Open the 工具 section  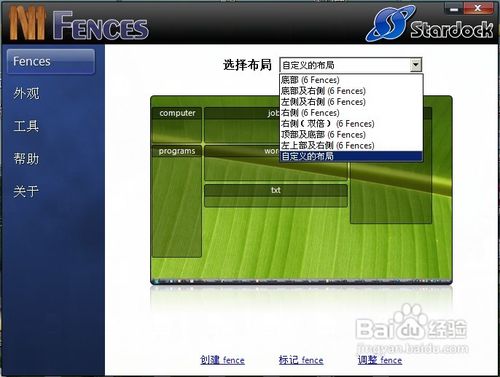26,126
